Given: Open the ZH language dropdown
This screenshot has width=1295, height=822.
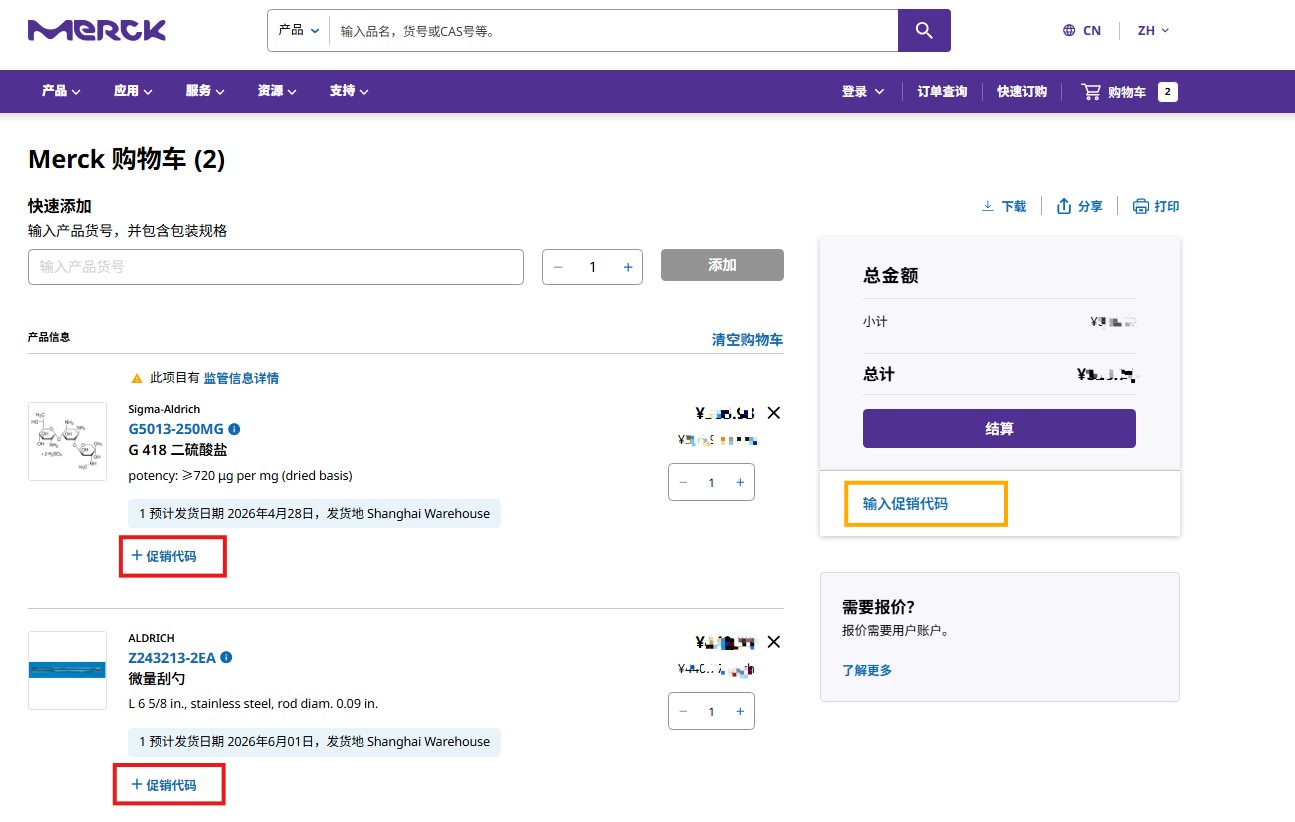Looking at the screenshot, I should pyautogui.click(x=1153, y=30).
